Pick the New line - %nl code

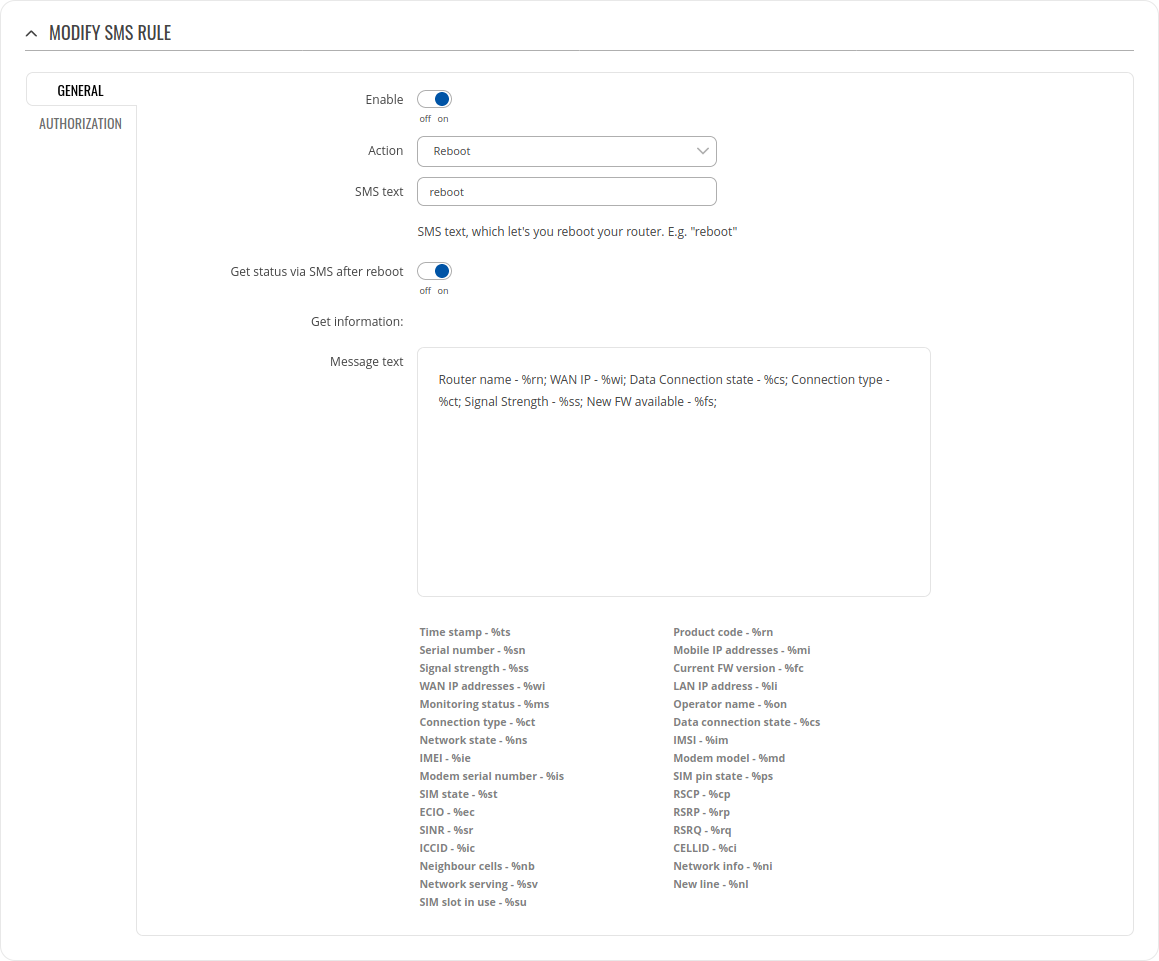(x=710, y=885)
